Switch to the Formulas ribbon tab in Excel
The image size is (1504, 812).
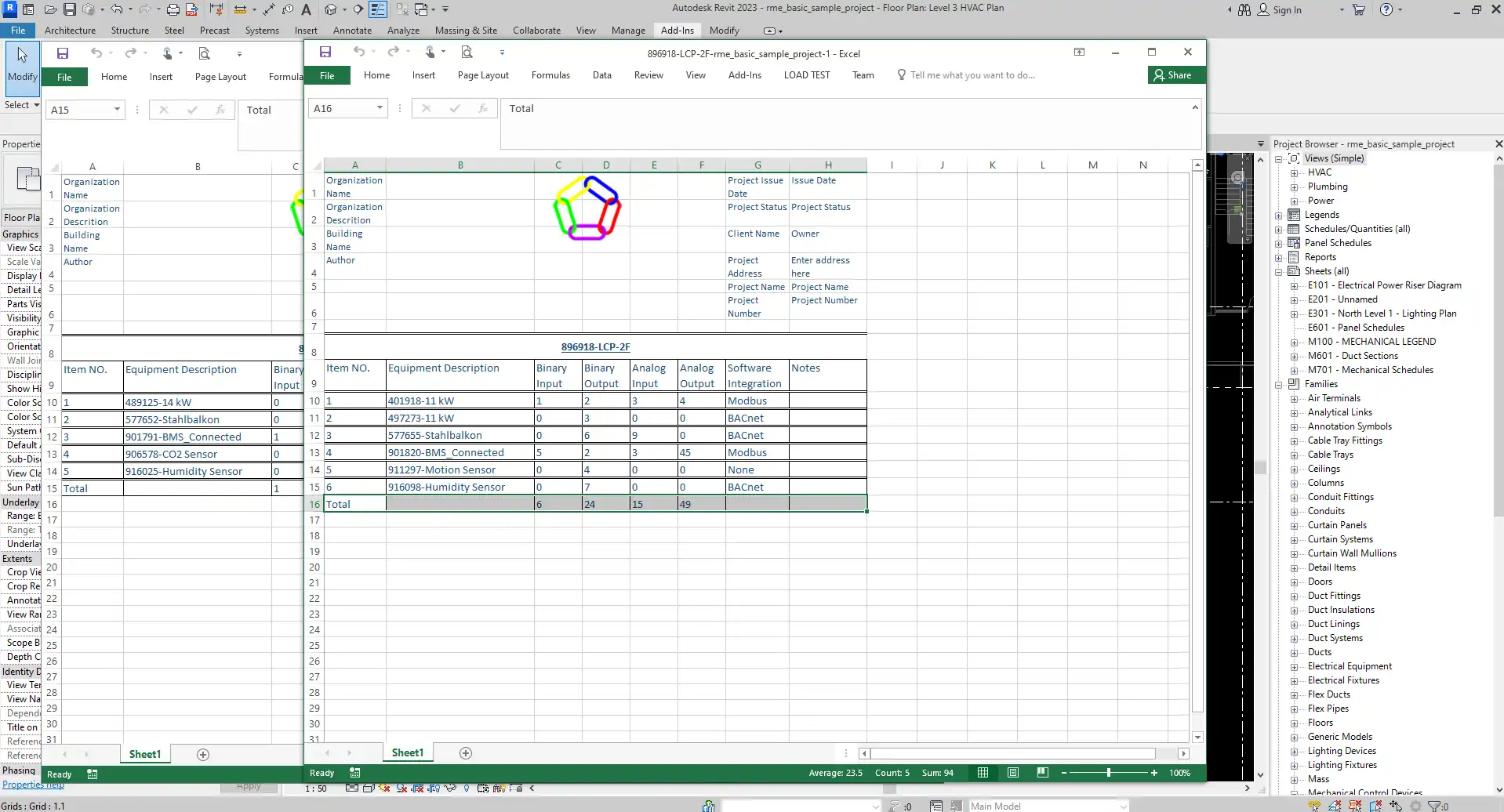coord(550,75)
